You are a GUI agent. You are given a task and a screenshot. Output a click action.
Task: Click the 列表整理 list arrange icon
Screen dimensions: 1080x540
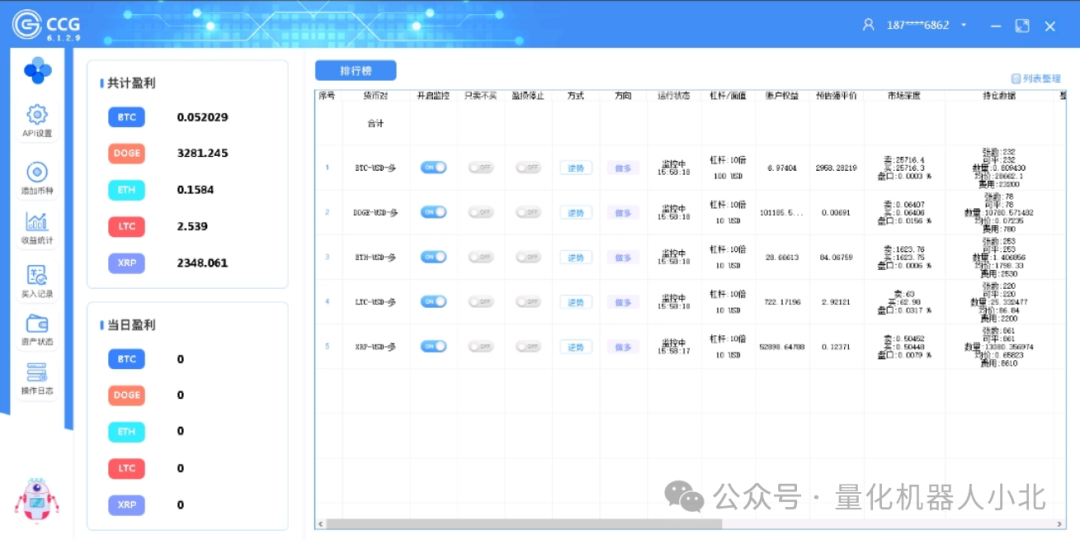pyautogui.click(x=1016, y=78)
